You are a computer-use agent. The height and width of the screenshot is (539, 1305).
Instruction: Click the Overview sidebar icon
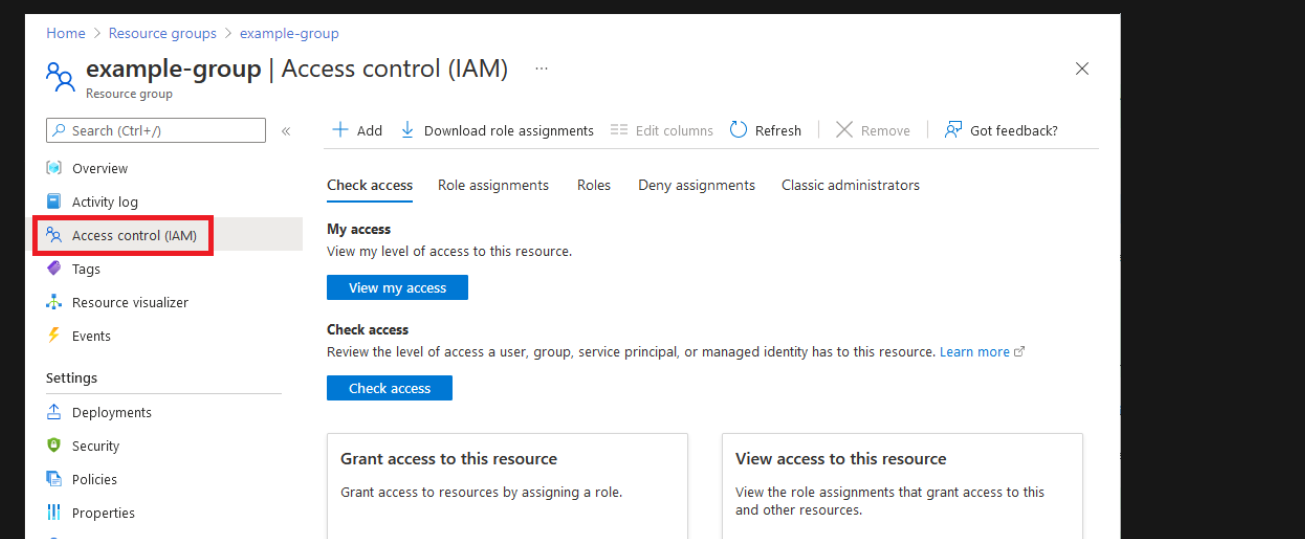(54, 168)
